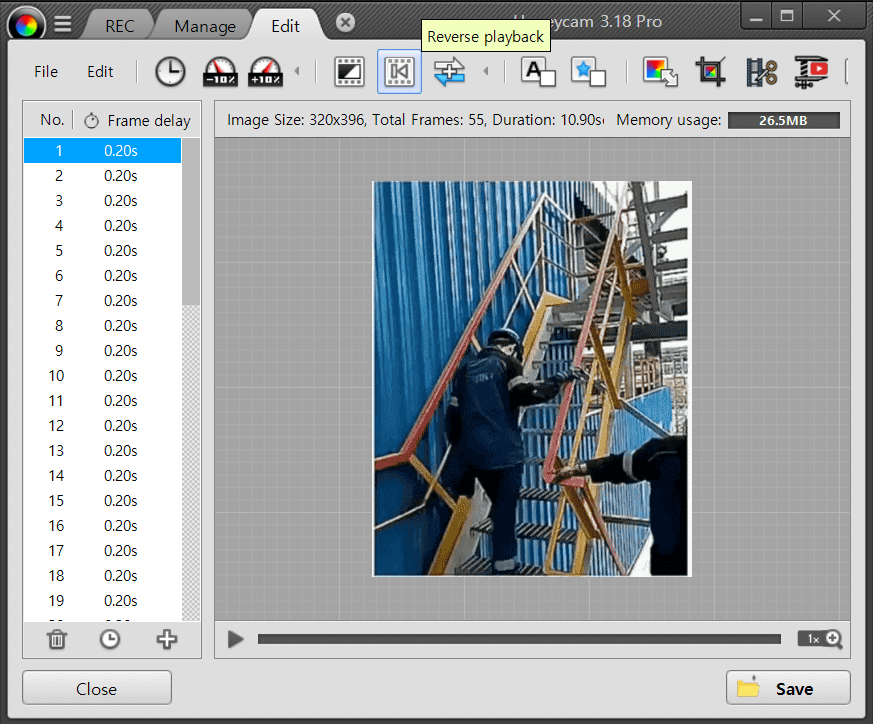Image resolution: width=873 pixels, height=724 pixels.
Task: Increase speed with the +10% gauge icon
Action: coord(265,71)
